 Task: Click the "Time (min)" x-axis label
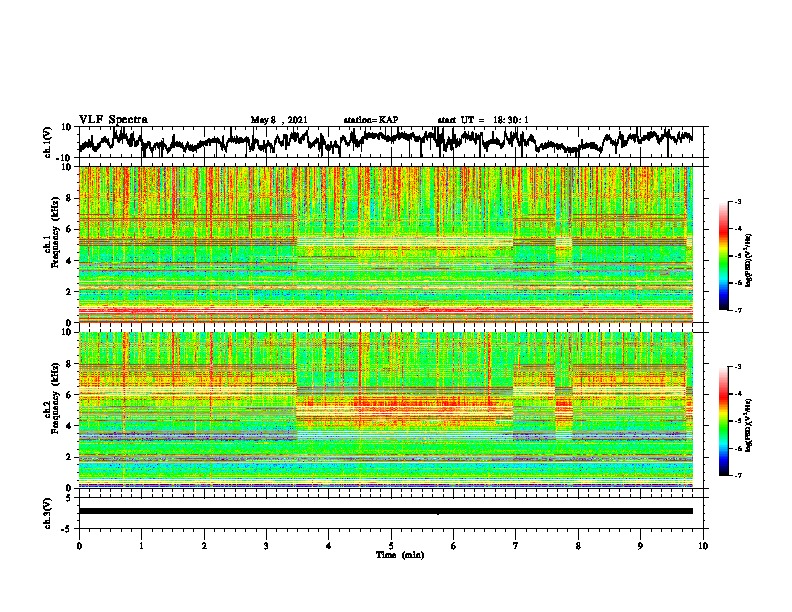(x=400, y=555)
